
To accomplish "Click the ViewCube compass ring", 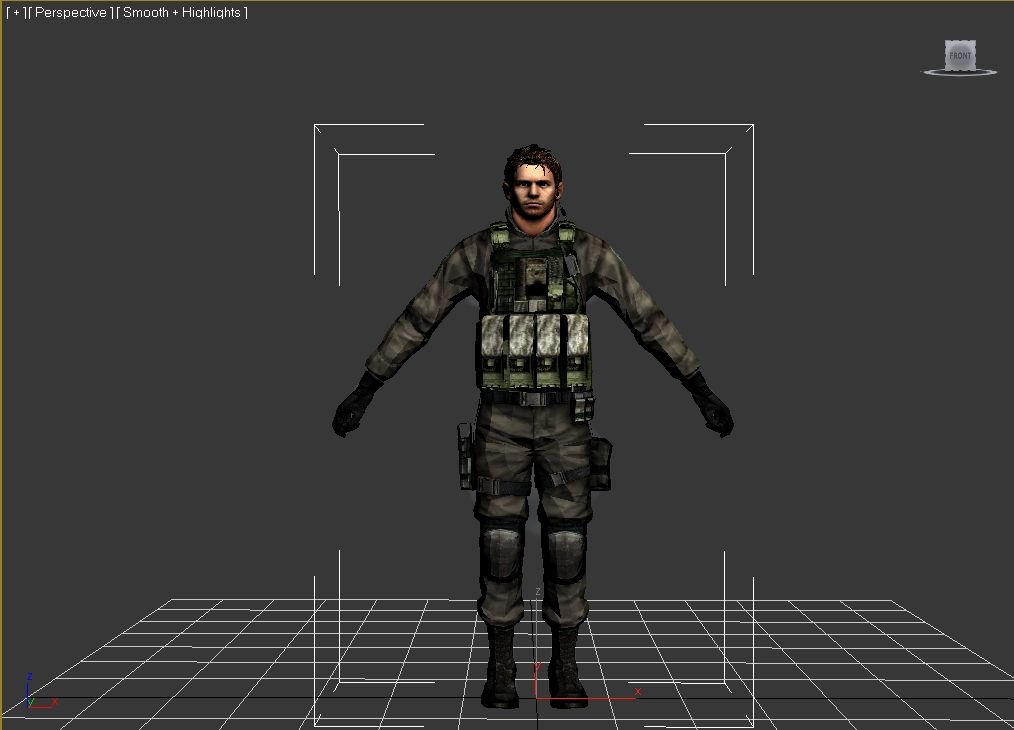I will tap(960, 73).
